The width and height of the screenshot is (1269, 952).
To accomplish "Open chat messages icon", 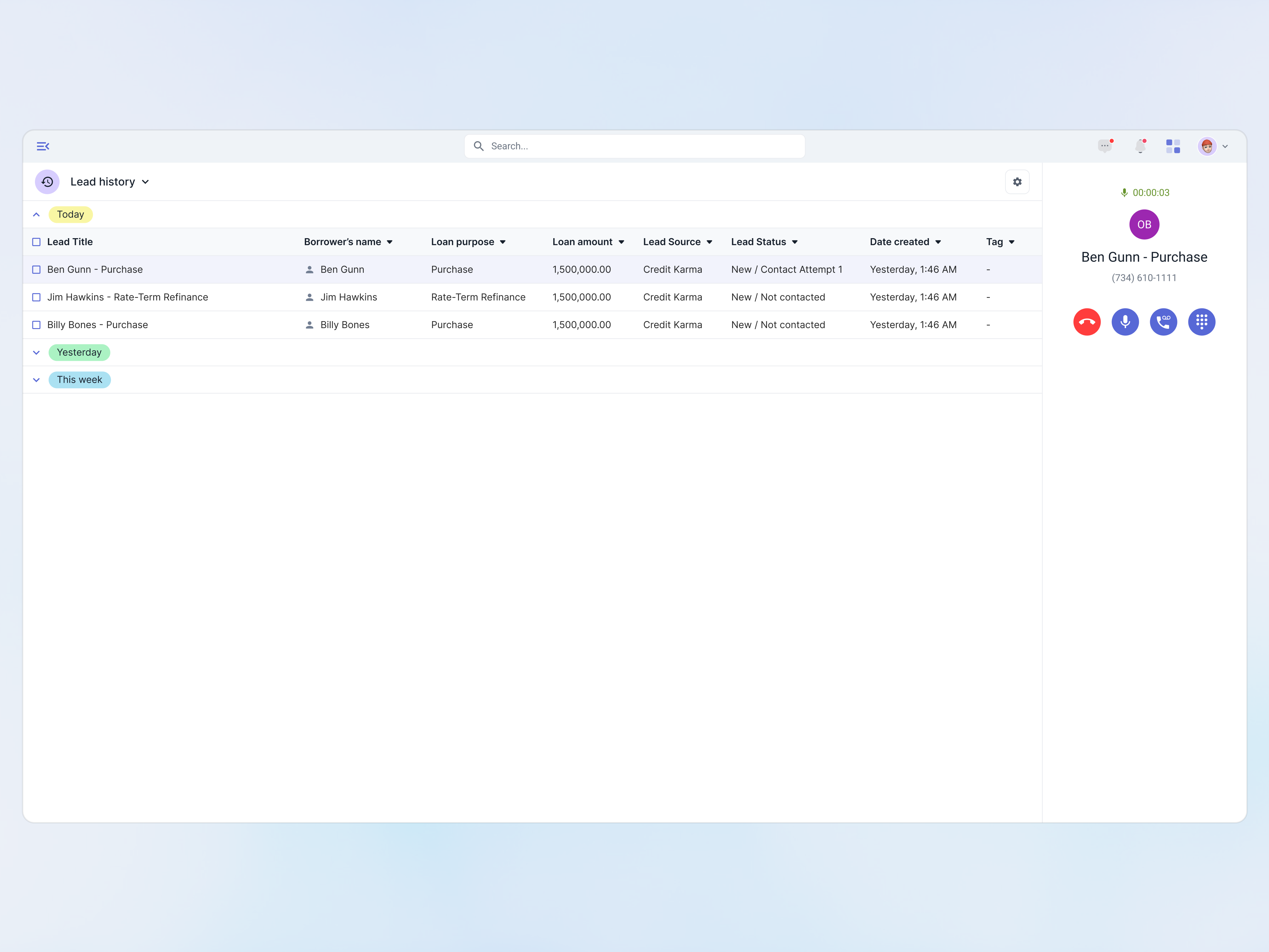I will point(1104,146).
